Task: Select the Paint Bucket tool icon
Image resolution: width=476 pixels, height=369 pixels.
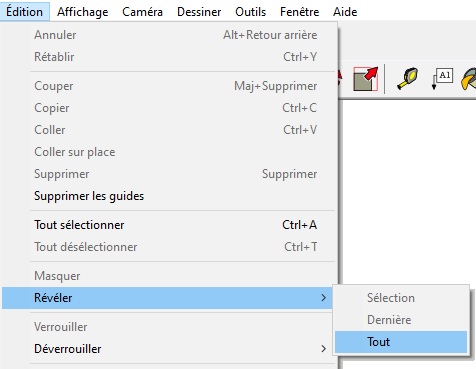Action: 468,79
